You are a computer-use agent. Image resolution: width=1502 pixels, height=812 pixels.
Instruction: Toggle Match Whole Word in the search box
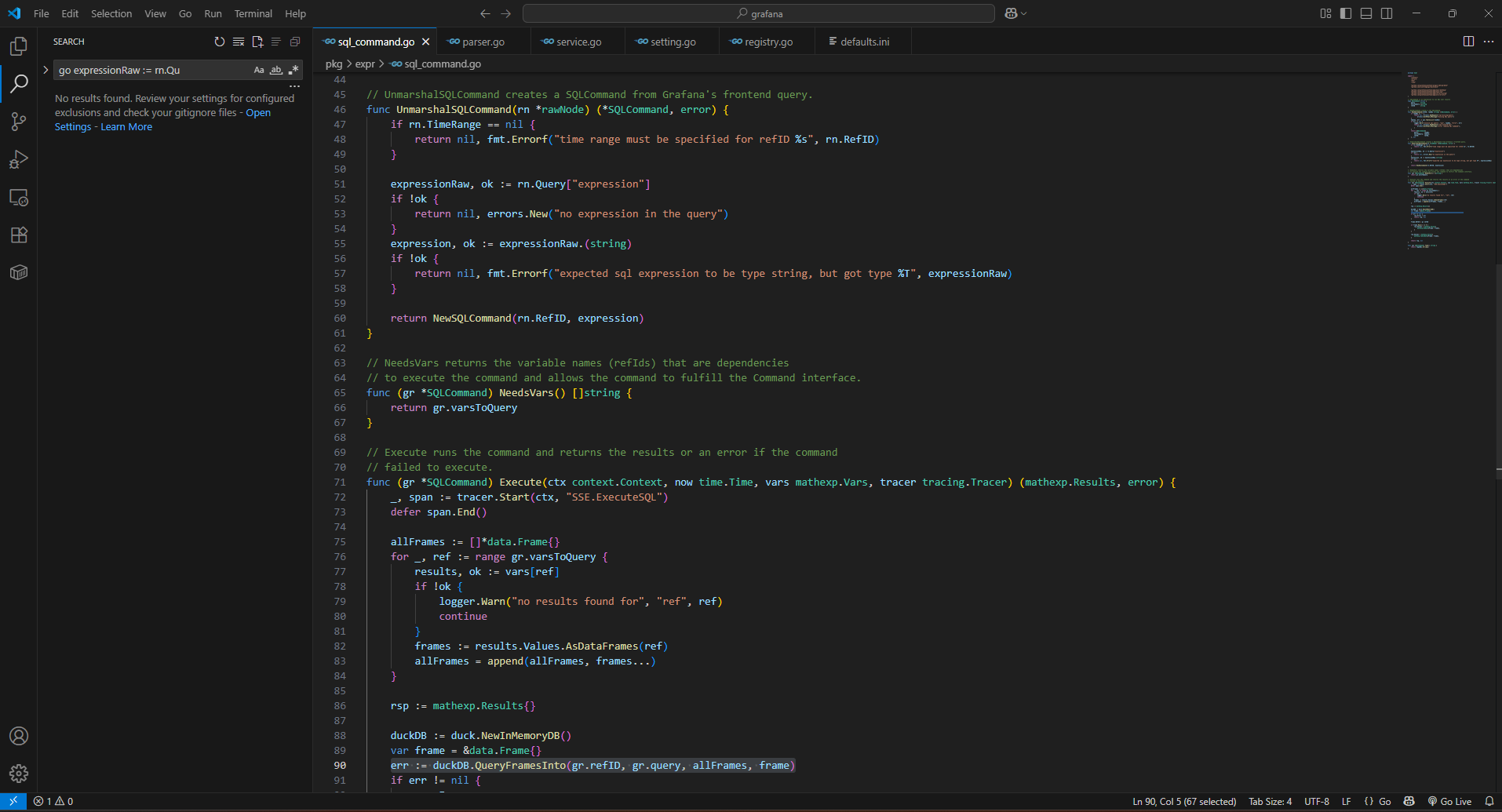tap(276, 70)
